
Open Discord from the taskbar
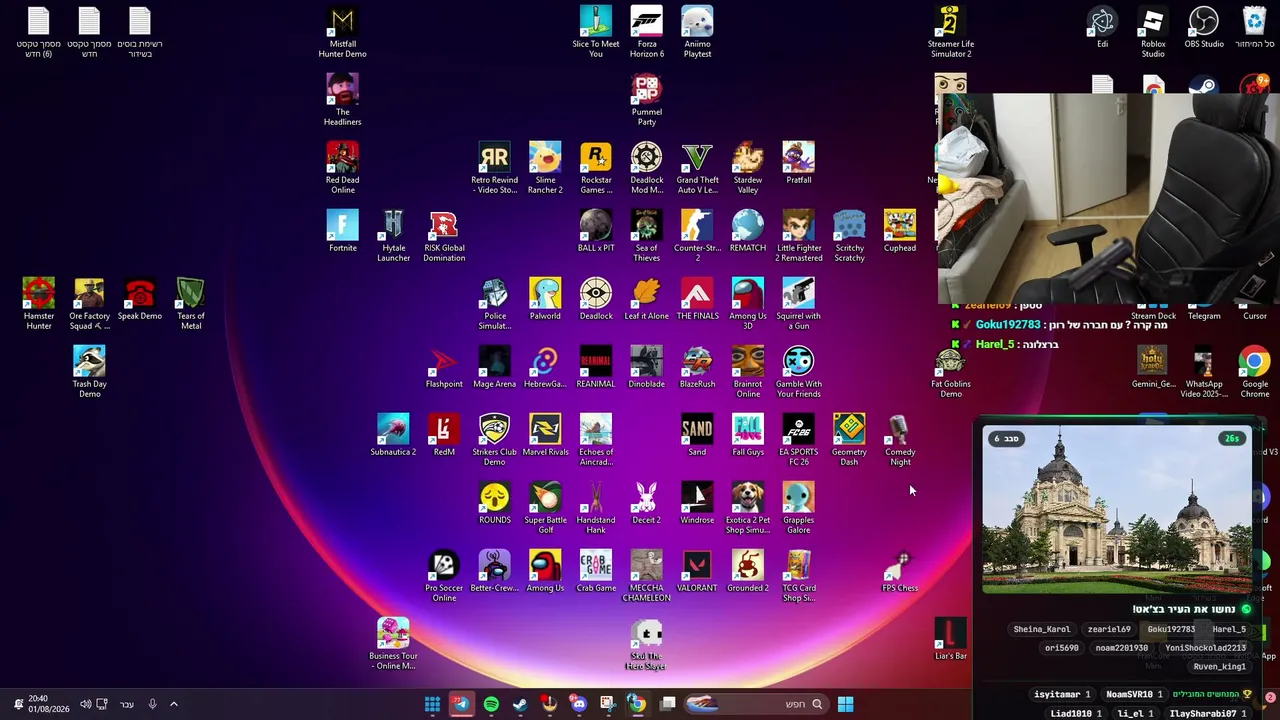(x=579, y=704)
